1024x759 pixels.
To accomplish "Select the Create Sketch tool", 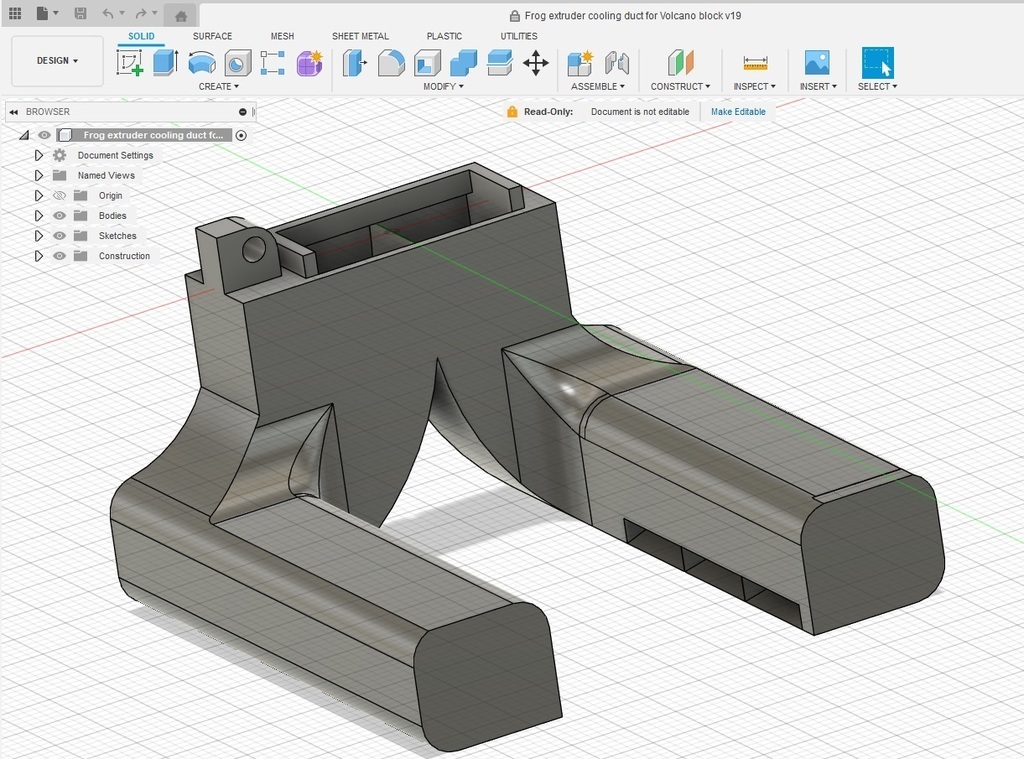I will (x=130, y=63).
